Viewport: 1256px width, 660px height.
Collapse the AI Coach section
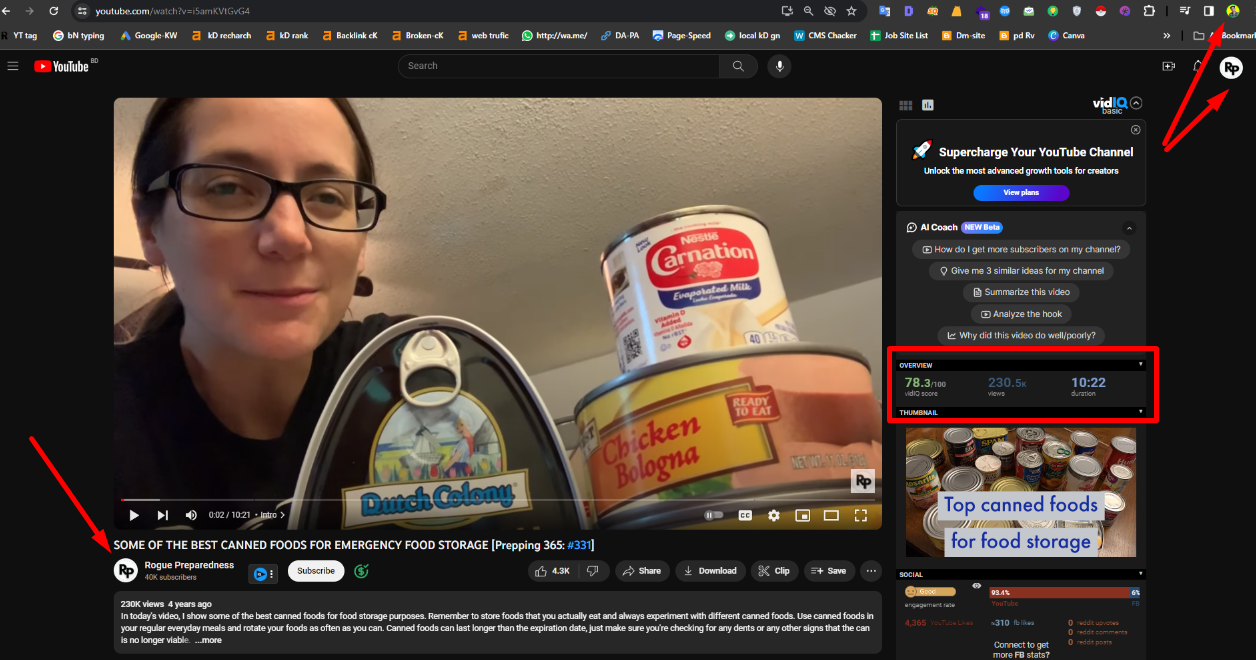pos(1130,228)
